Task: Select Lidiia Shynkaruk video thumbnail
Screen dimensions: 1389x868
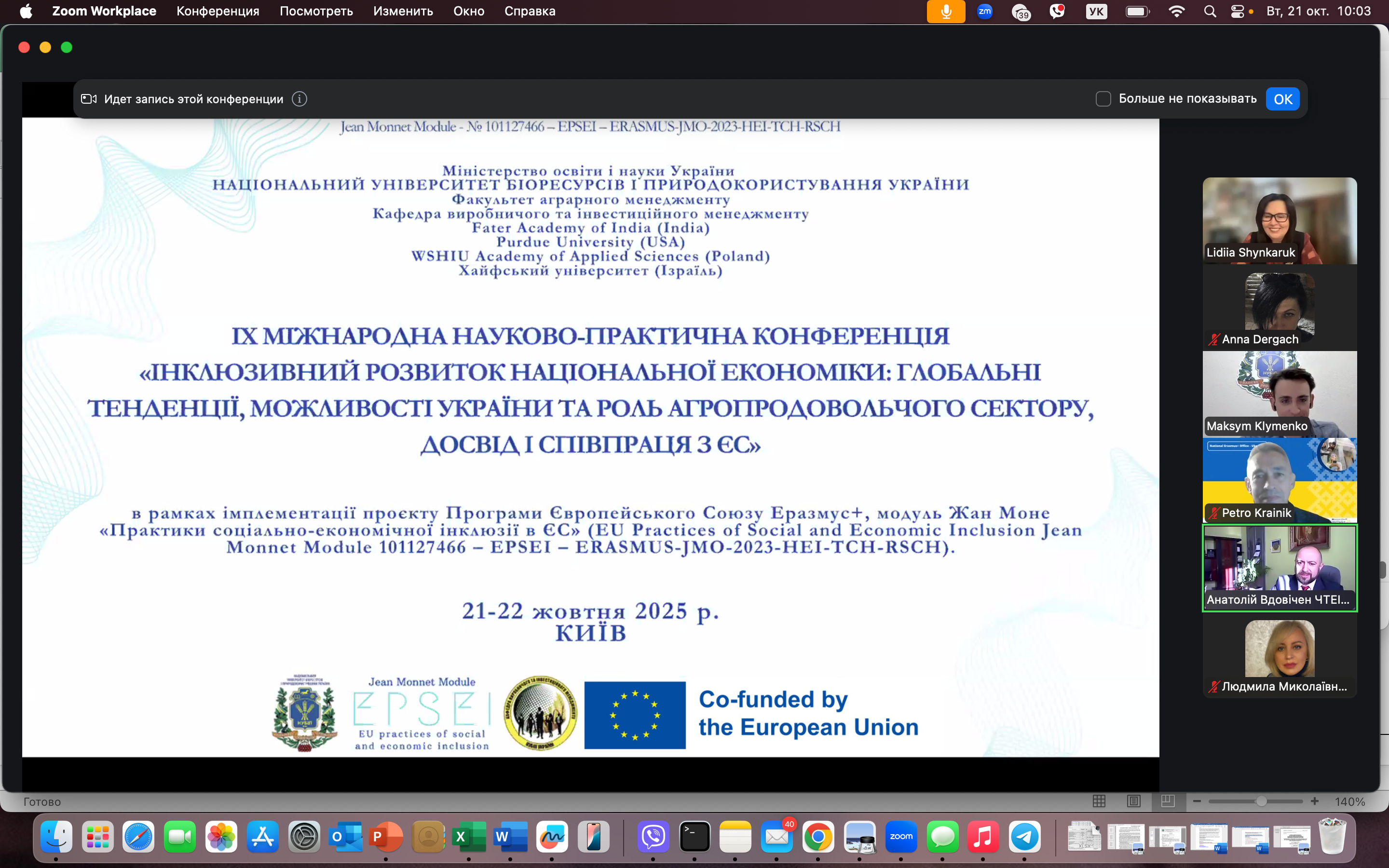Action: click(1280, 220)
